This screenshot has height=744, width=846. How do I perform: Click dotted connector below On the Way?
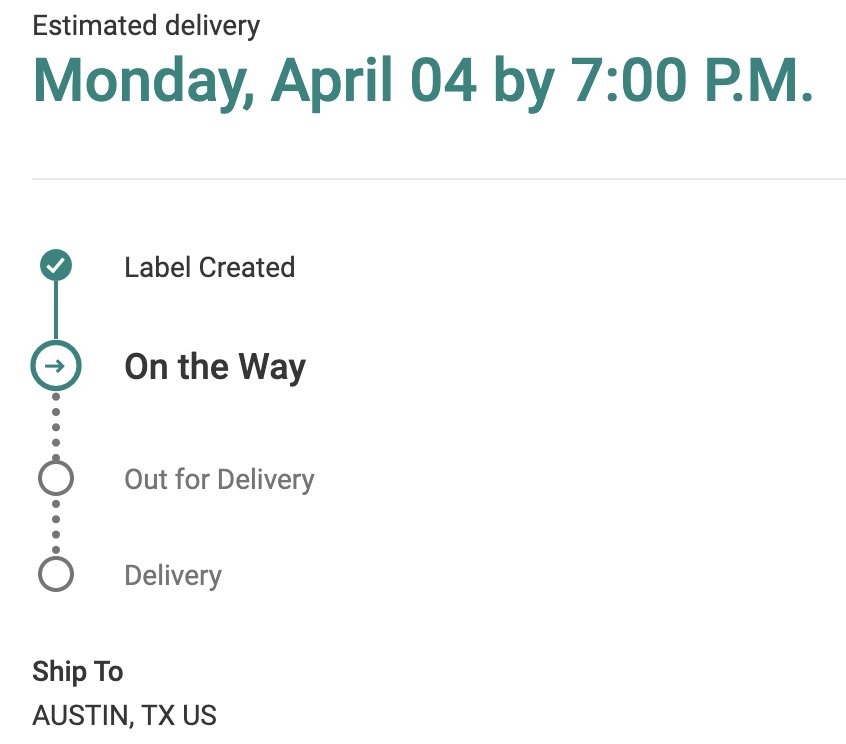tap(56, 426)
